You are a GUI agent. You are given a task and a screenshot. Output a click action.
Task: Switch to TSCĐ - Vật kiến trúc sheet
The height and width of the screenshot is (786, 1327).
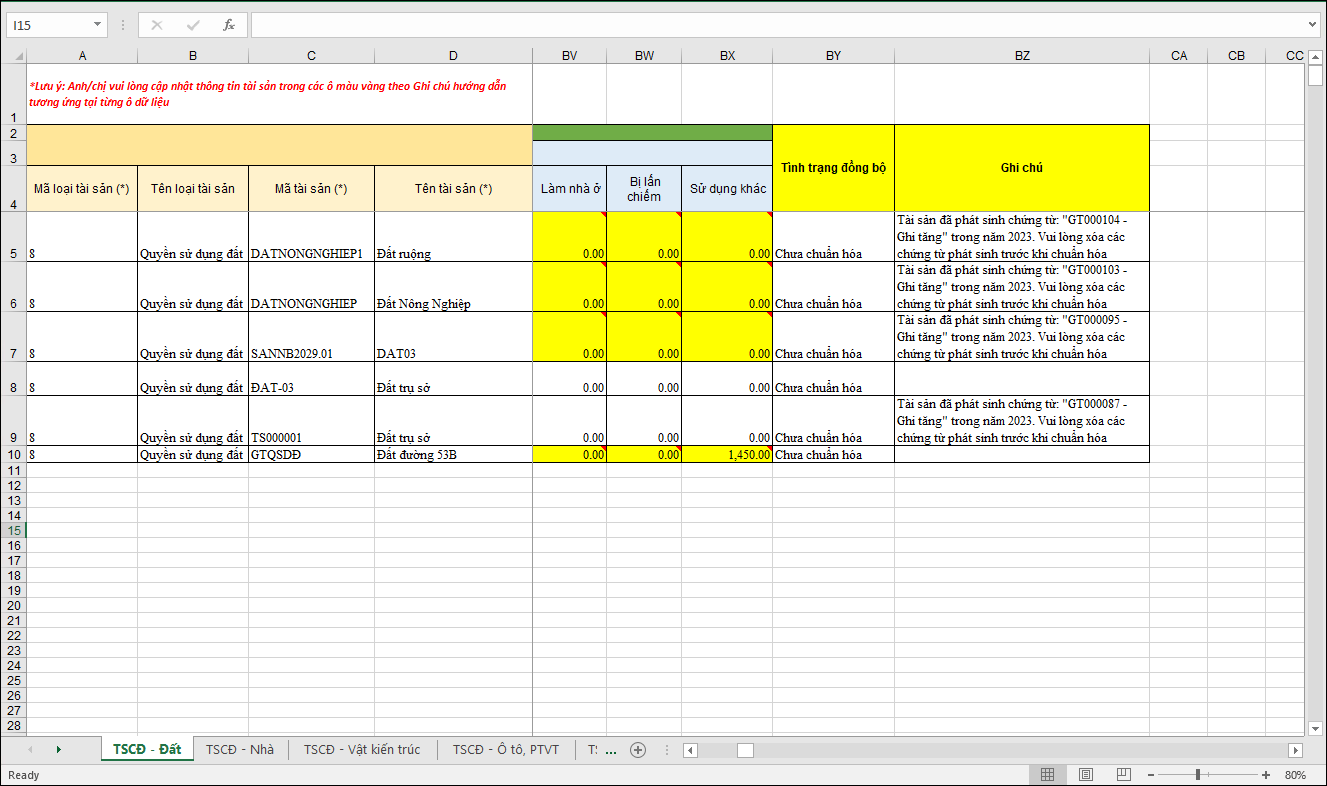tap(362, 750)
